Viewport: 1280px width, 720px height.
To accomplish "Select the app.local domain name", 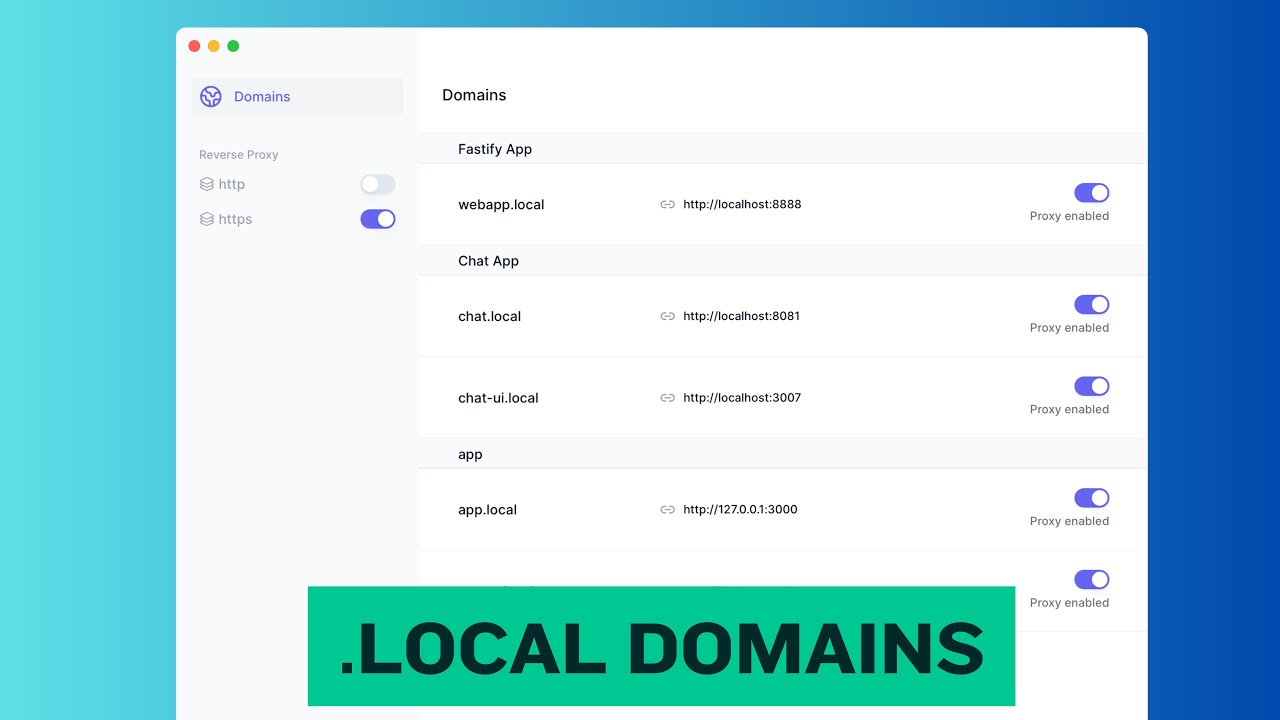I will tap(487, 510).
